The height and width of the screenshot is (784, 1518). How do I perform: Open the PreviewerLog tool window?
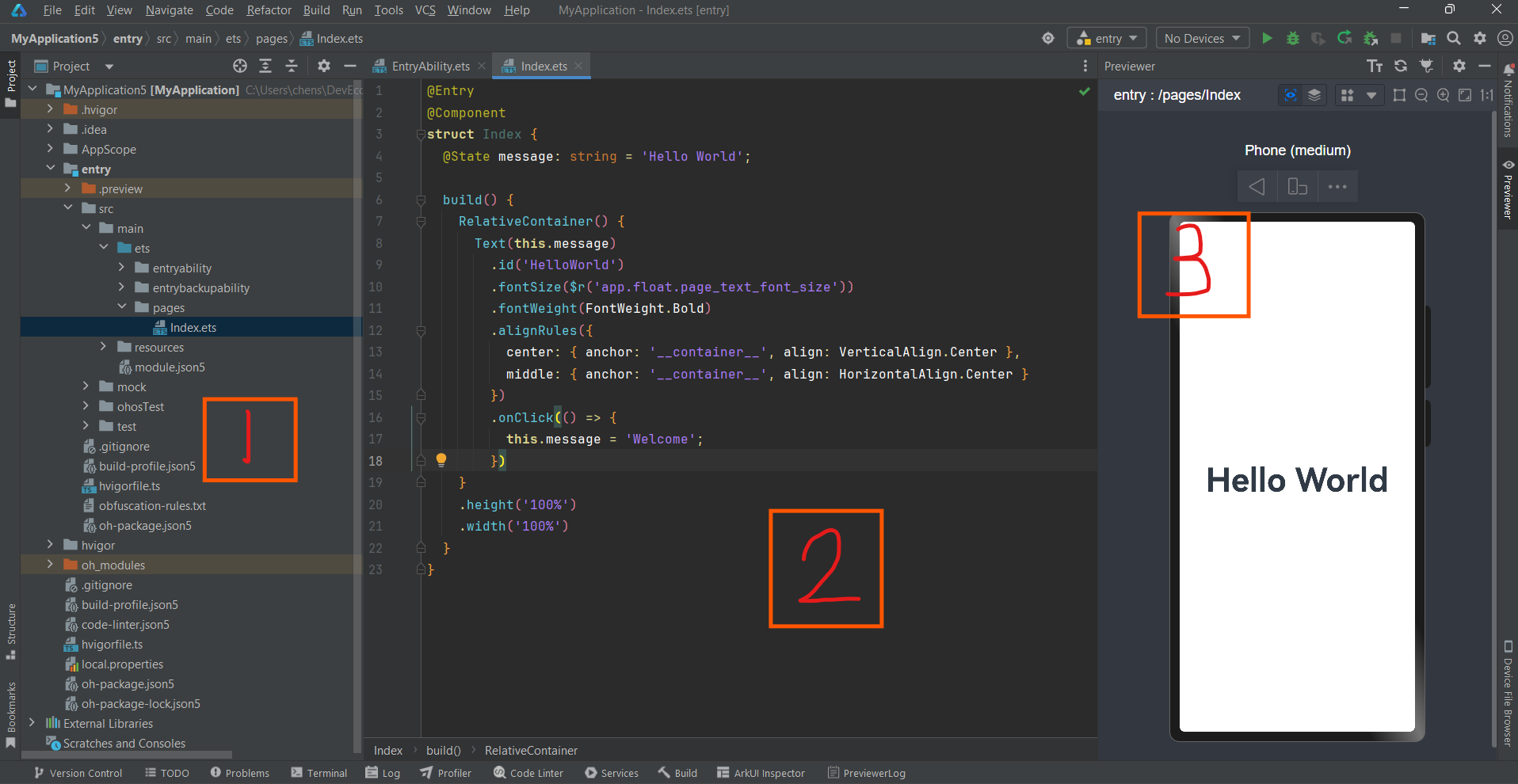(x=866, y=773)
